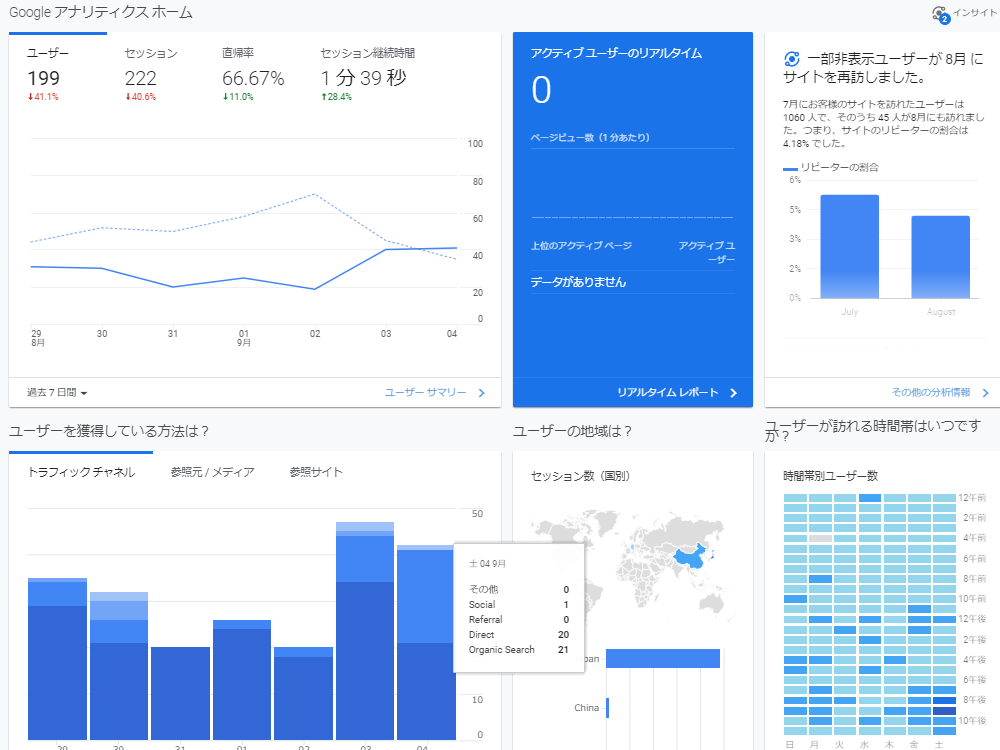Click the traffic channel bar for day 29
Screen dimensions: 1000x750
point(57,659)
